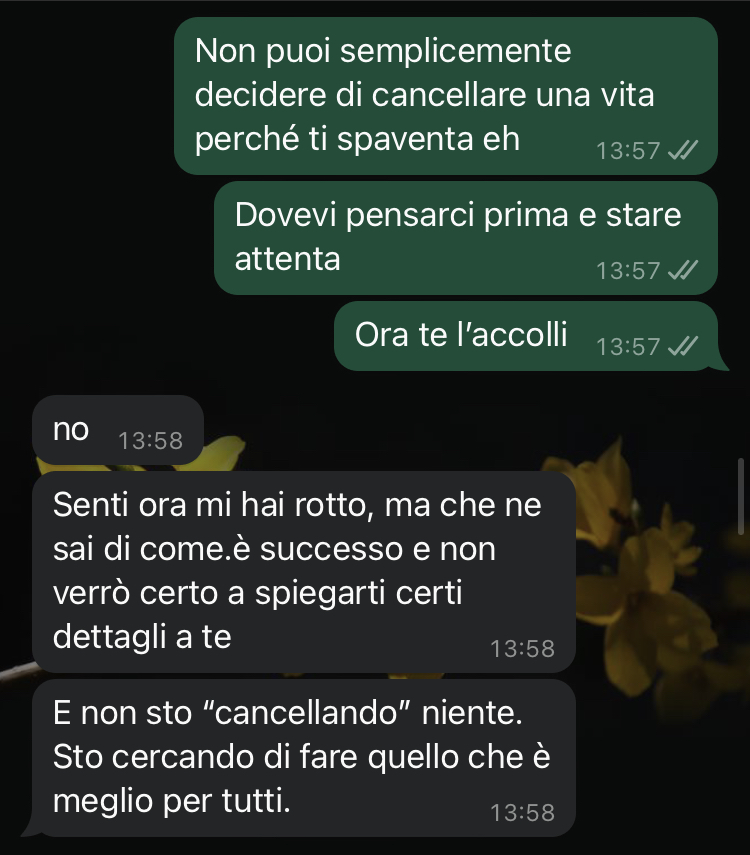The height and width of the screenshot is (855, 750).
Task: Select the 'Dovevi pensarci prima e stare attenta' bubble
Action: 466,238
